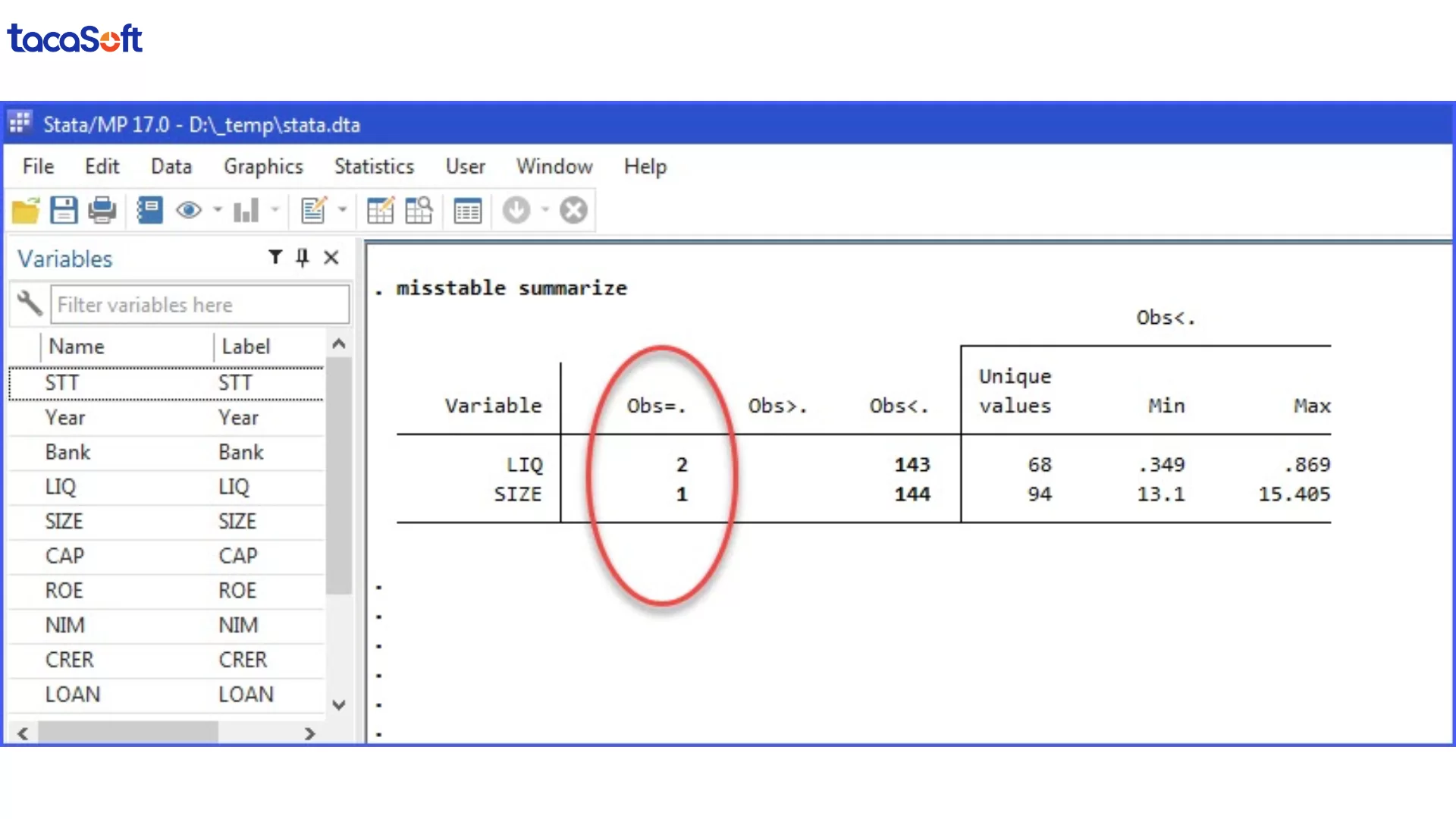The width and height of the screenshot is (1456, 819).
Task: Expand the Do-file Editor dropdown arrow
Action: pyautogui.click(x=343, y=210)
